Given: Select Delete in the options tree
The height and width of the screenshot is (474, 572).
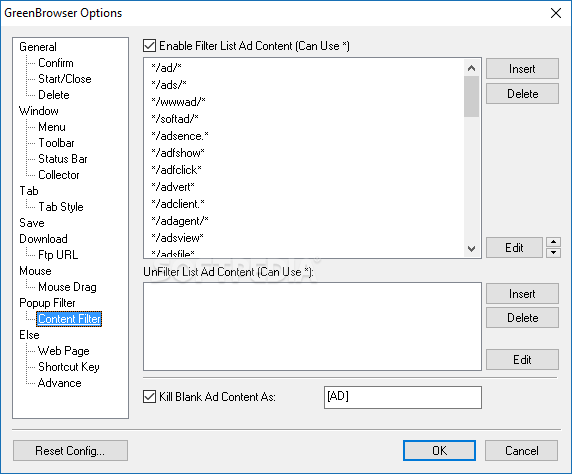Looking at the screenshot, I should tap(54, 95).
